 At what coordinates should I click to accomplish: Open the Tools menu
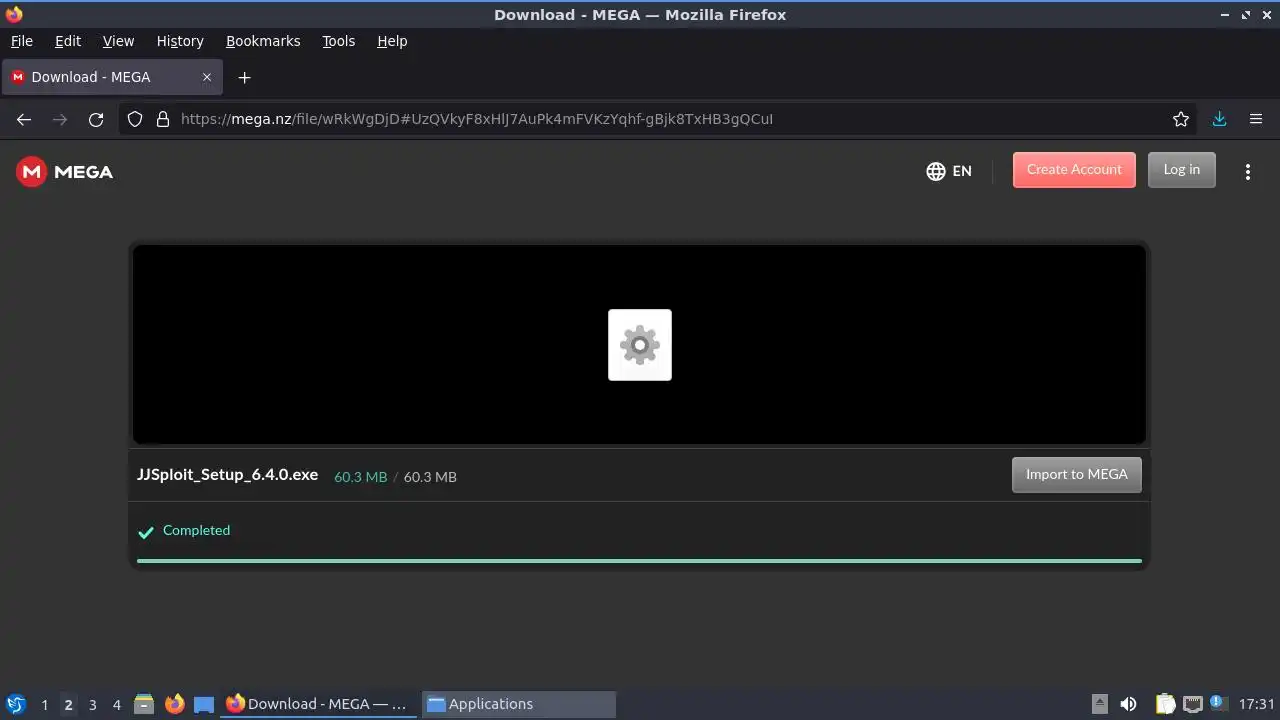[338, 41]
